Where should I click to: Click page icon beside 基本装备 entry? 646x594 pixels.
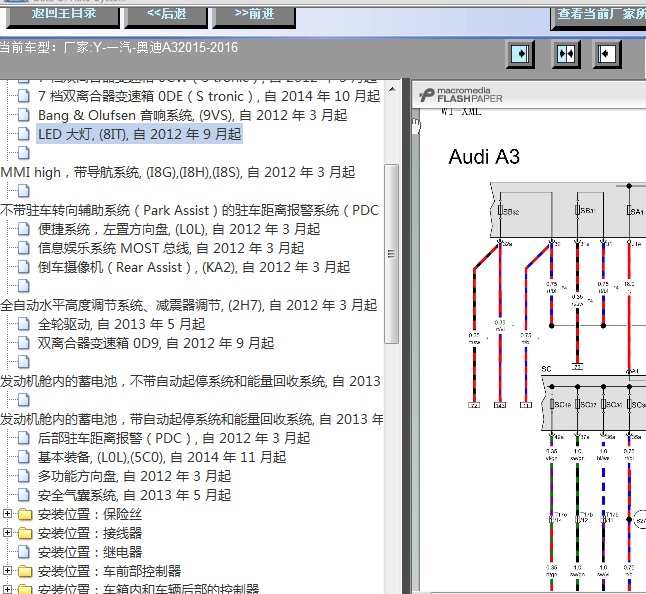coord(24,457)
